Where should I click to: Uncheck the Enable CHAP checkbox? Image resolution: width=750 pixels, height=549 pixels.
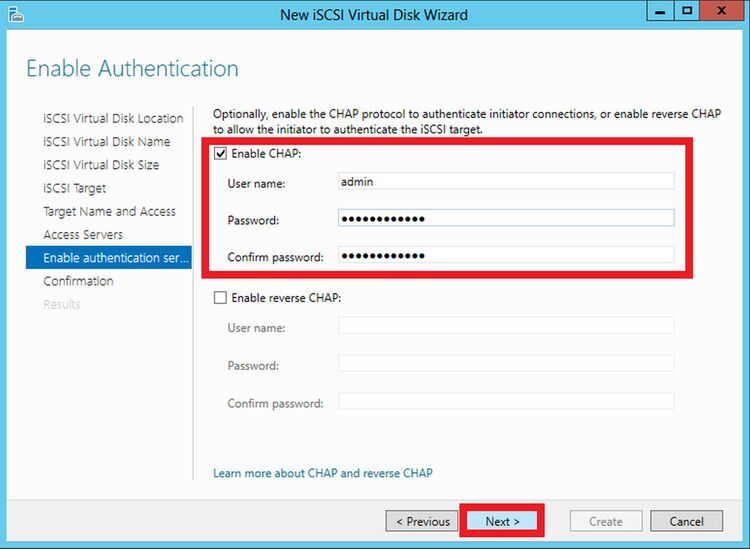(x=220, y=154)
